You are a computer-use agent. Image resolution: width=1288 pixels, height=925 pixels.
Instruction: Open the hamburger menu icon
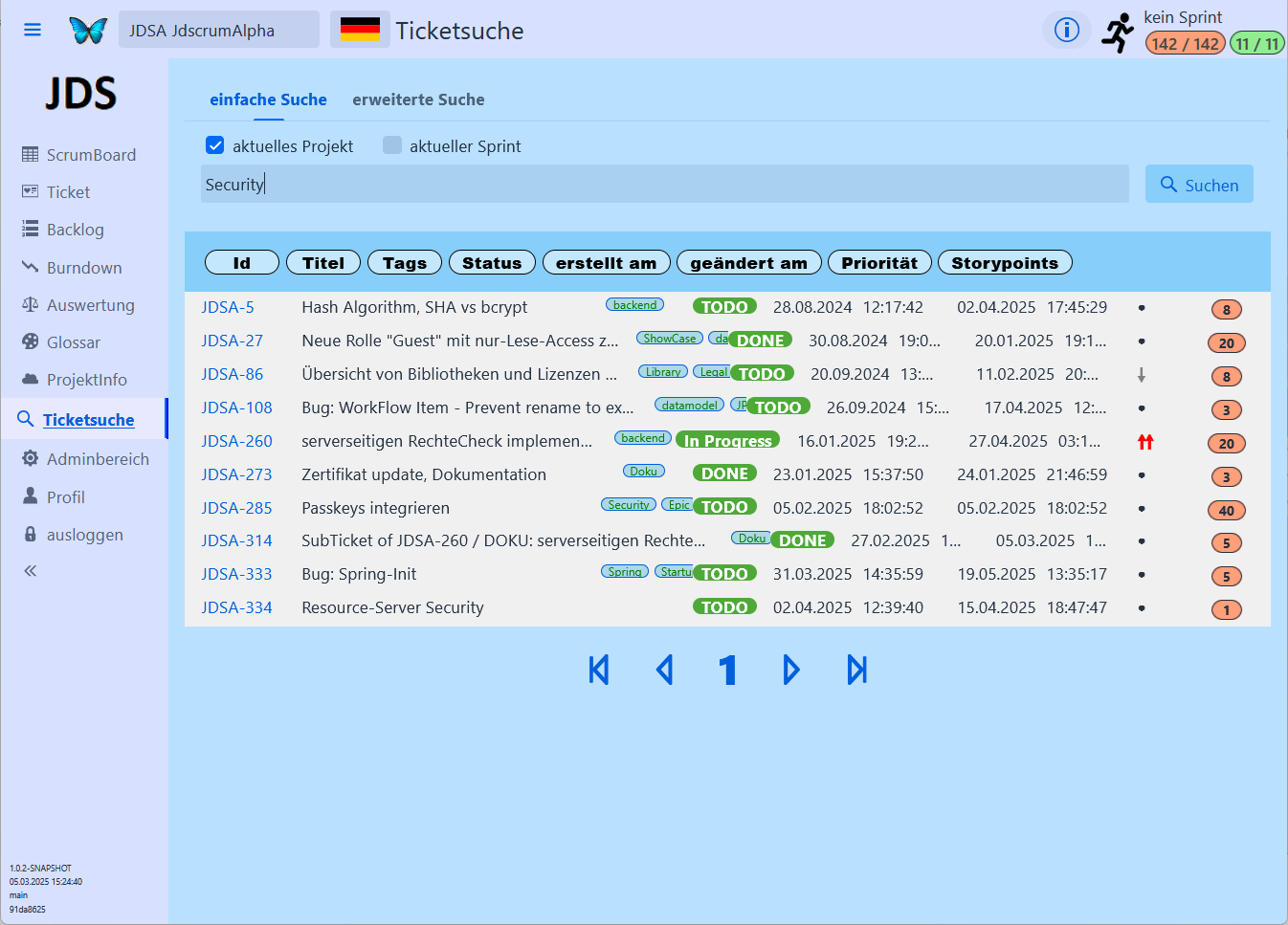coord(33,30)
